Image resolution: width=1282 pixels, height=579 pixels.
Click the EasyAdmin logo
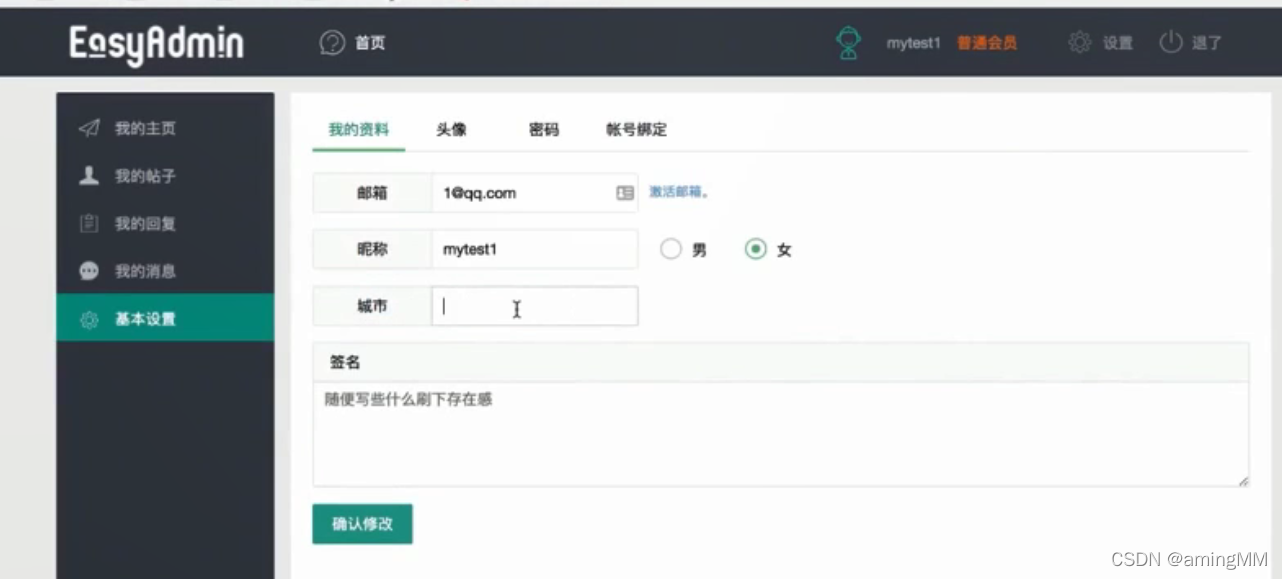[x=155, y=42]
